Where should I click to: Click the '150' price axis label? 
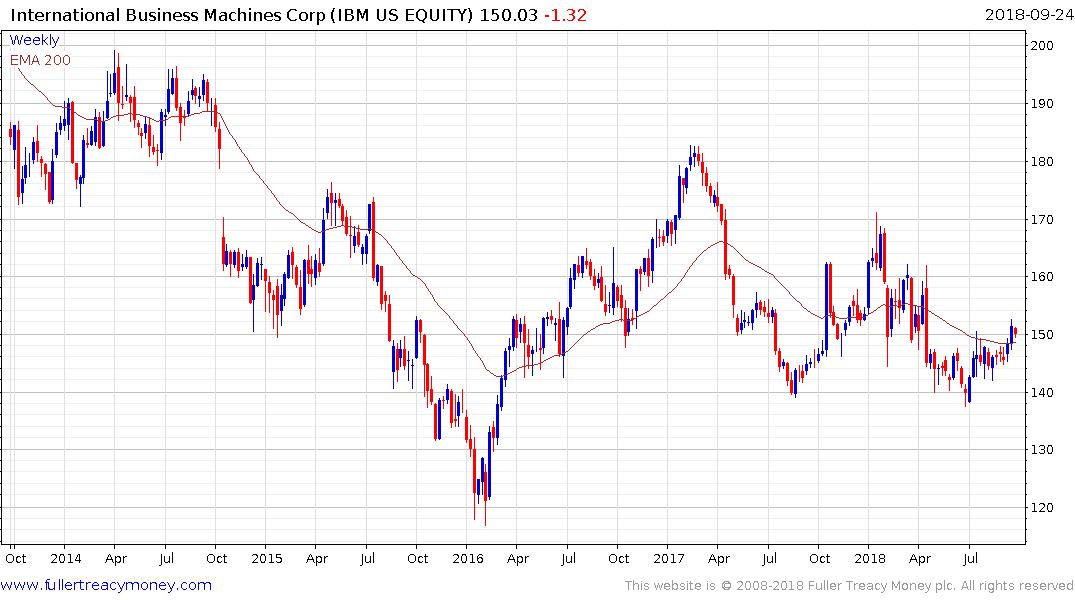tap(1041, 335)
